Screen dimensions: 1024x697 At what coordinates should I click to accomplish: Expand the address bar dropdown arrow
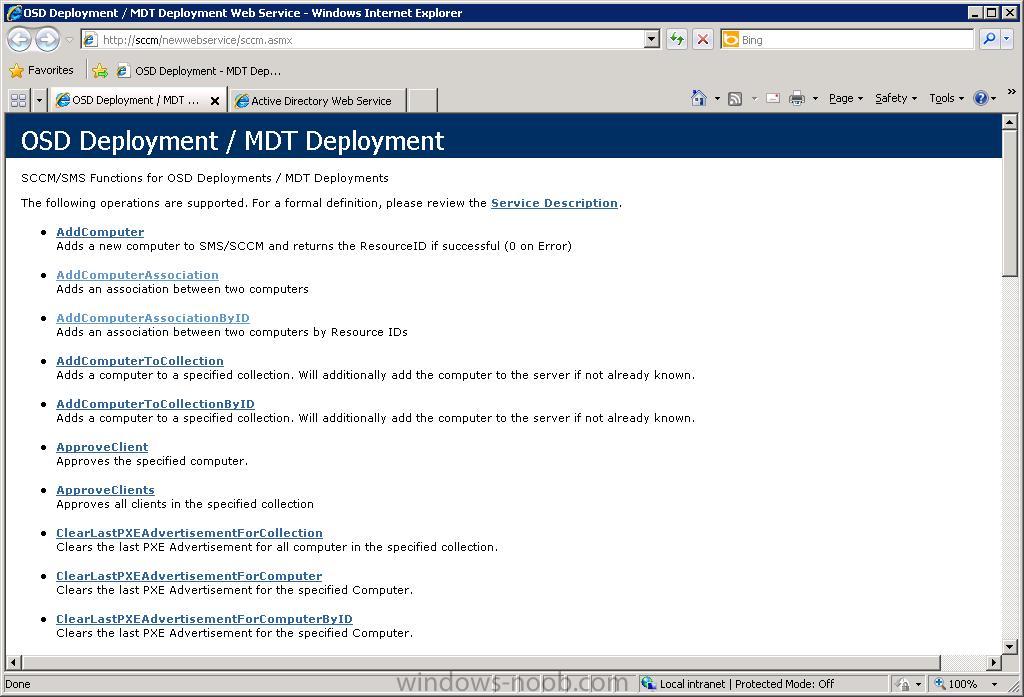pos(651,40)
